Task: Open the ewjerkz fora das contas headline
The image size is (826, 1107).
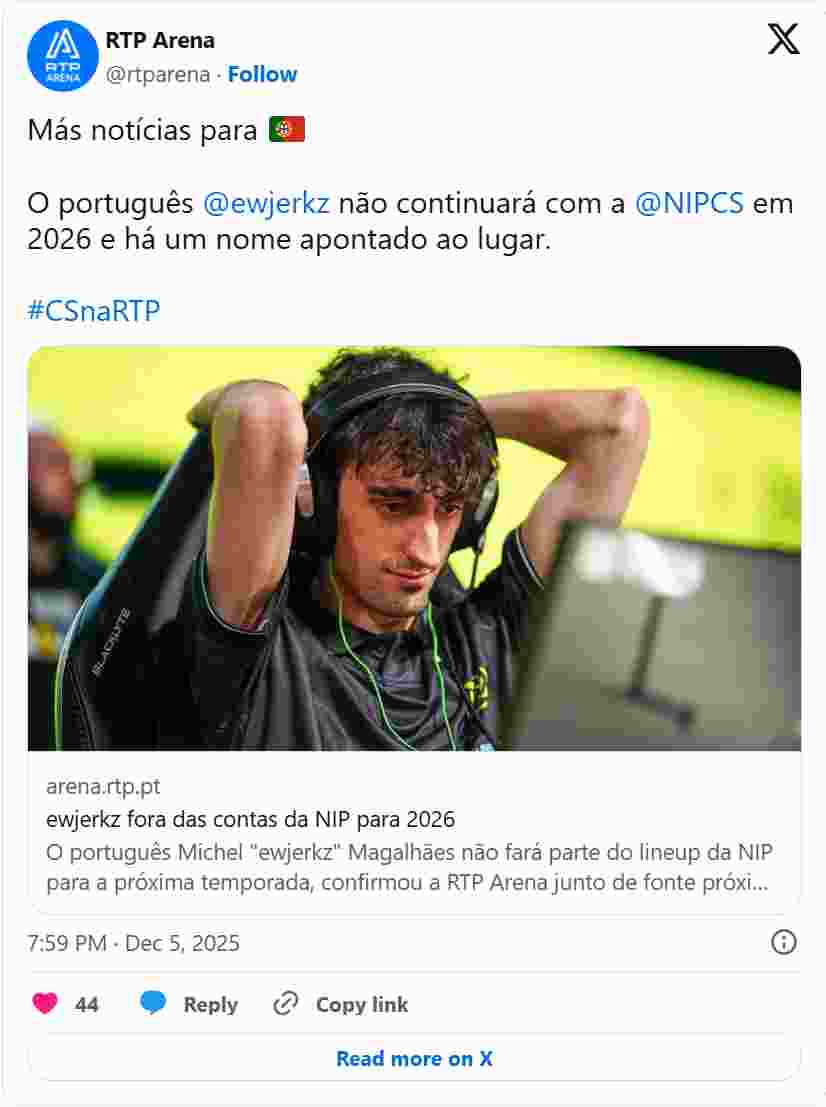Action: point(251,819)
